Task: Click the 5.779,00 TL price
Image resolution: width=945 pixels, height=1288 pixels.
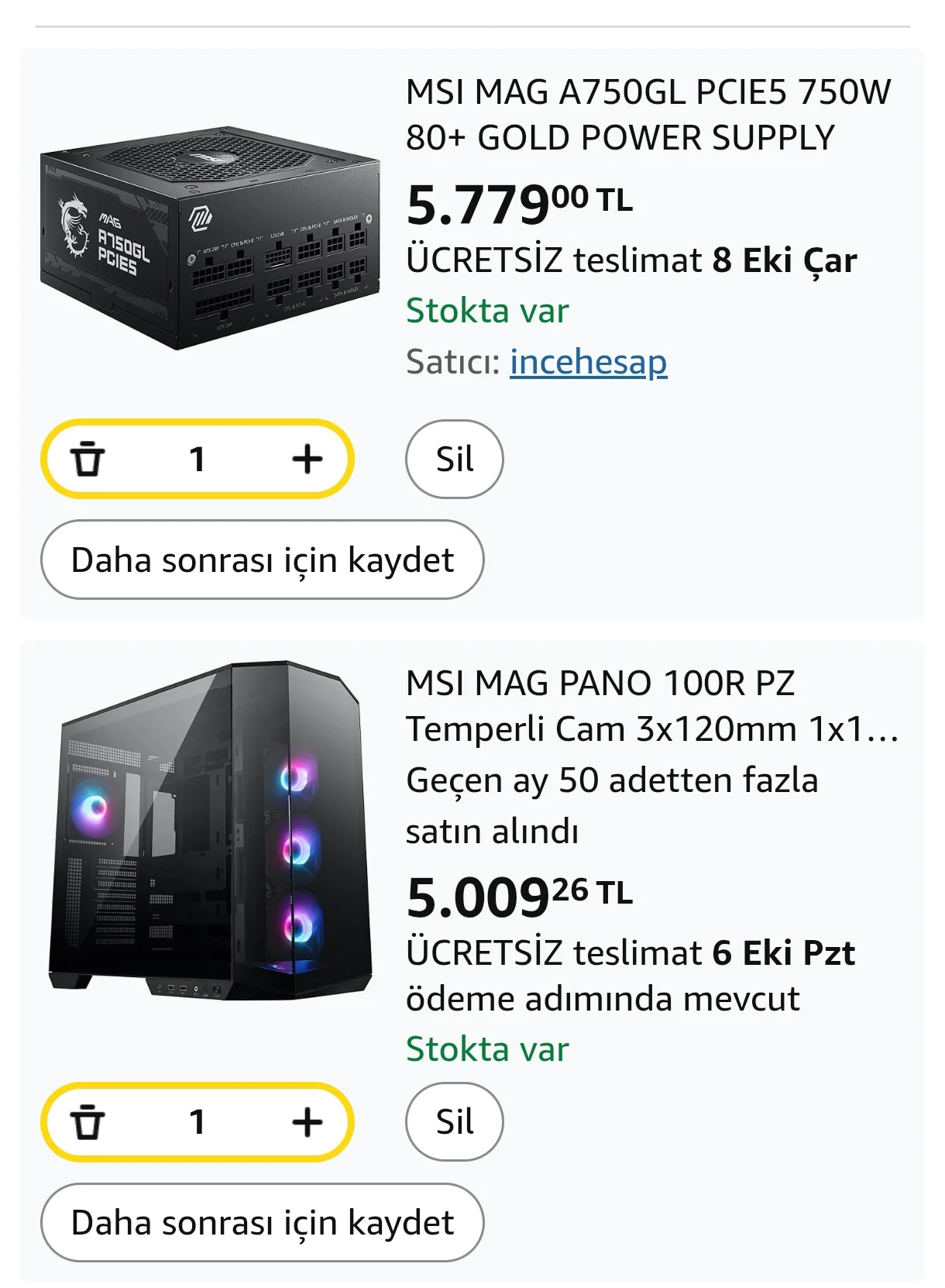Action: [519, 204]
